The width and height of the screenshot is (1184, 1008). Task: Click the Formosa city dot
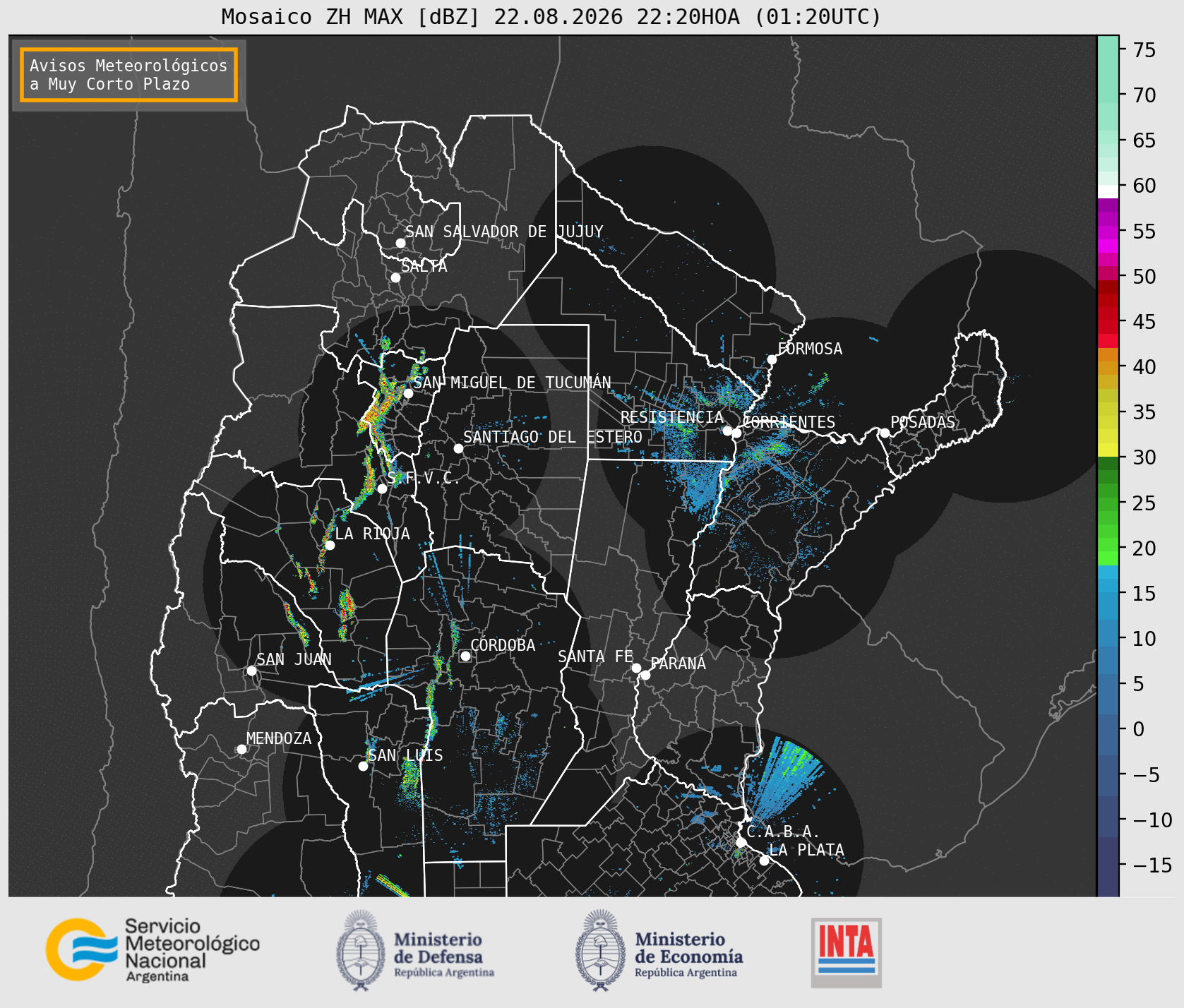pos(772,360)
